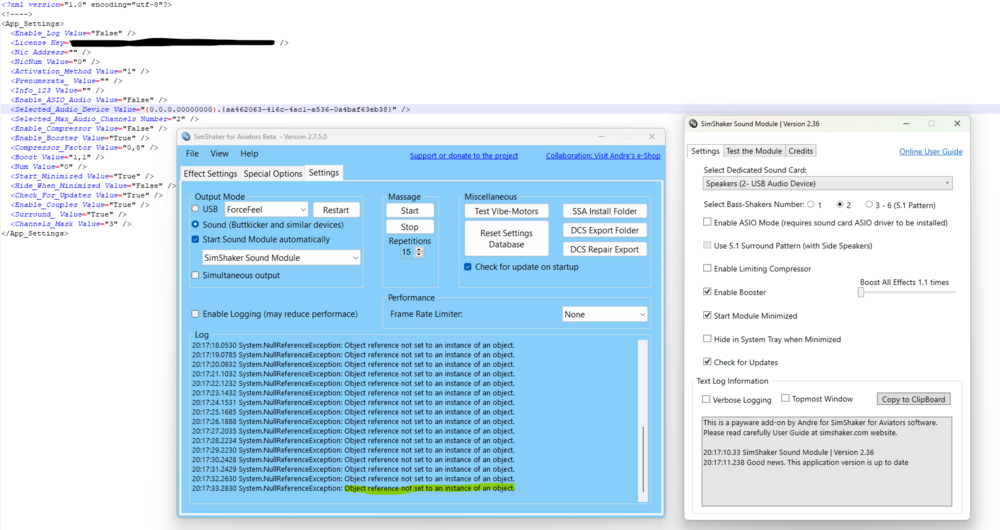The width and height of the screenshot is (1000, 530).
Task: Select the Settings tab in SimShaker for Aviators
Action: (324, 173)
